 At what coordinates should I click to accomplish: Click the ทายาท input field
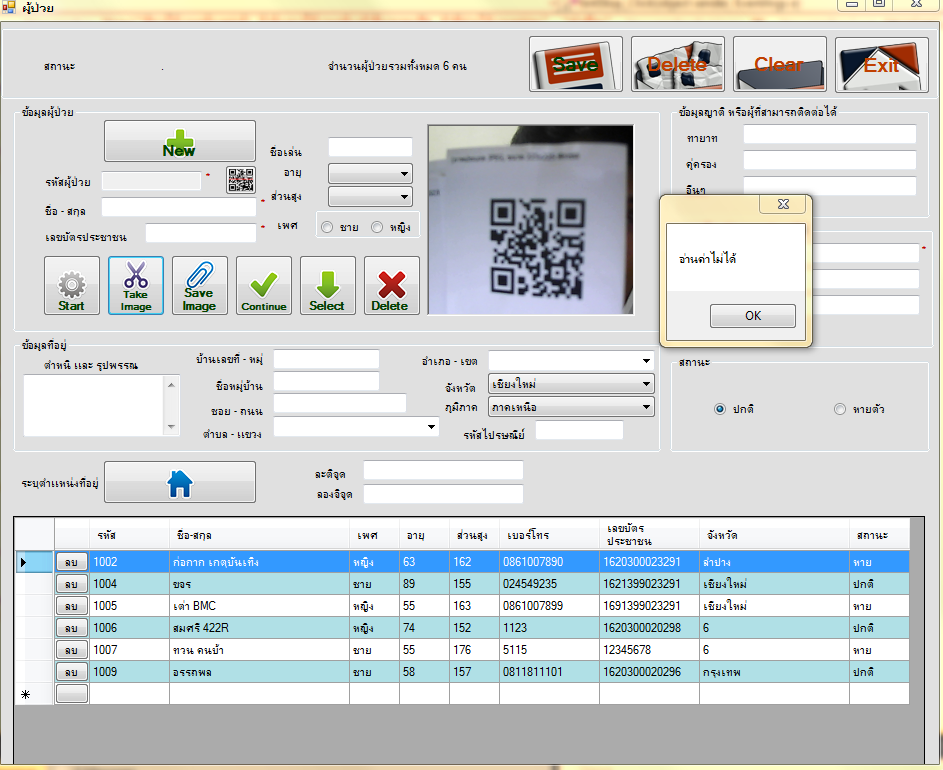point(830,134)
